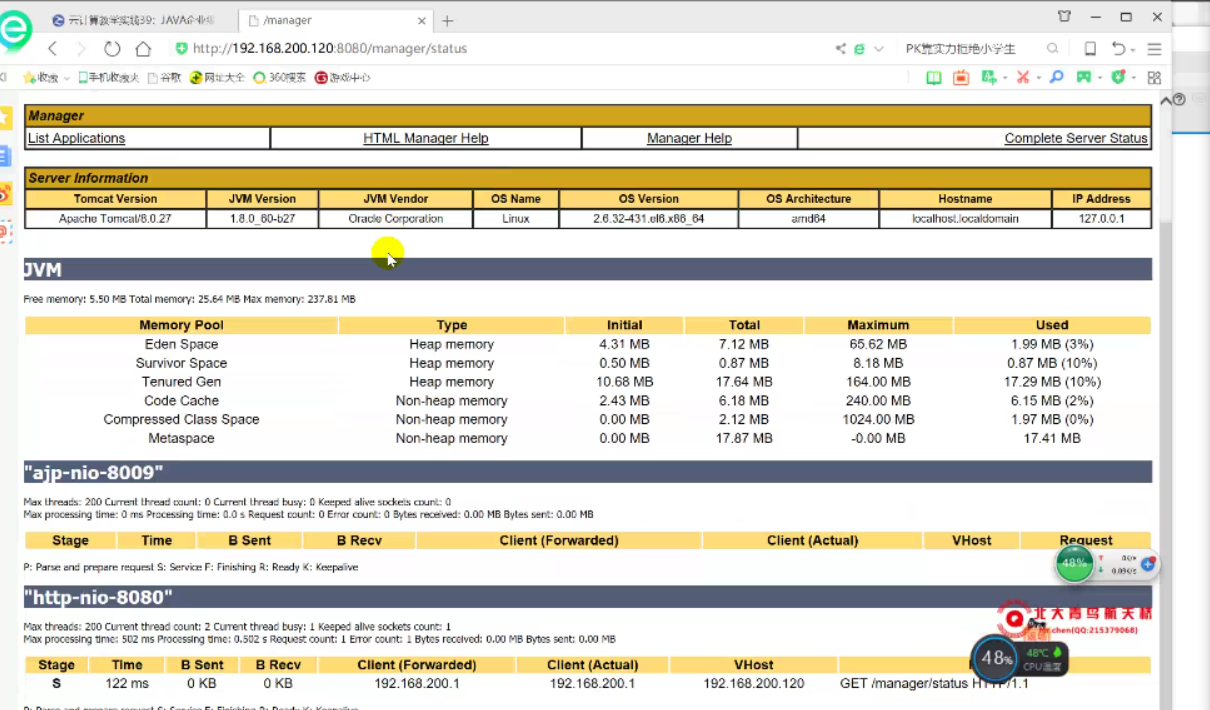Open the List Applications link
The height and width of the screenshot is (710, 1210).
[76, 138]
